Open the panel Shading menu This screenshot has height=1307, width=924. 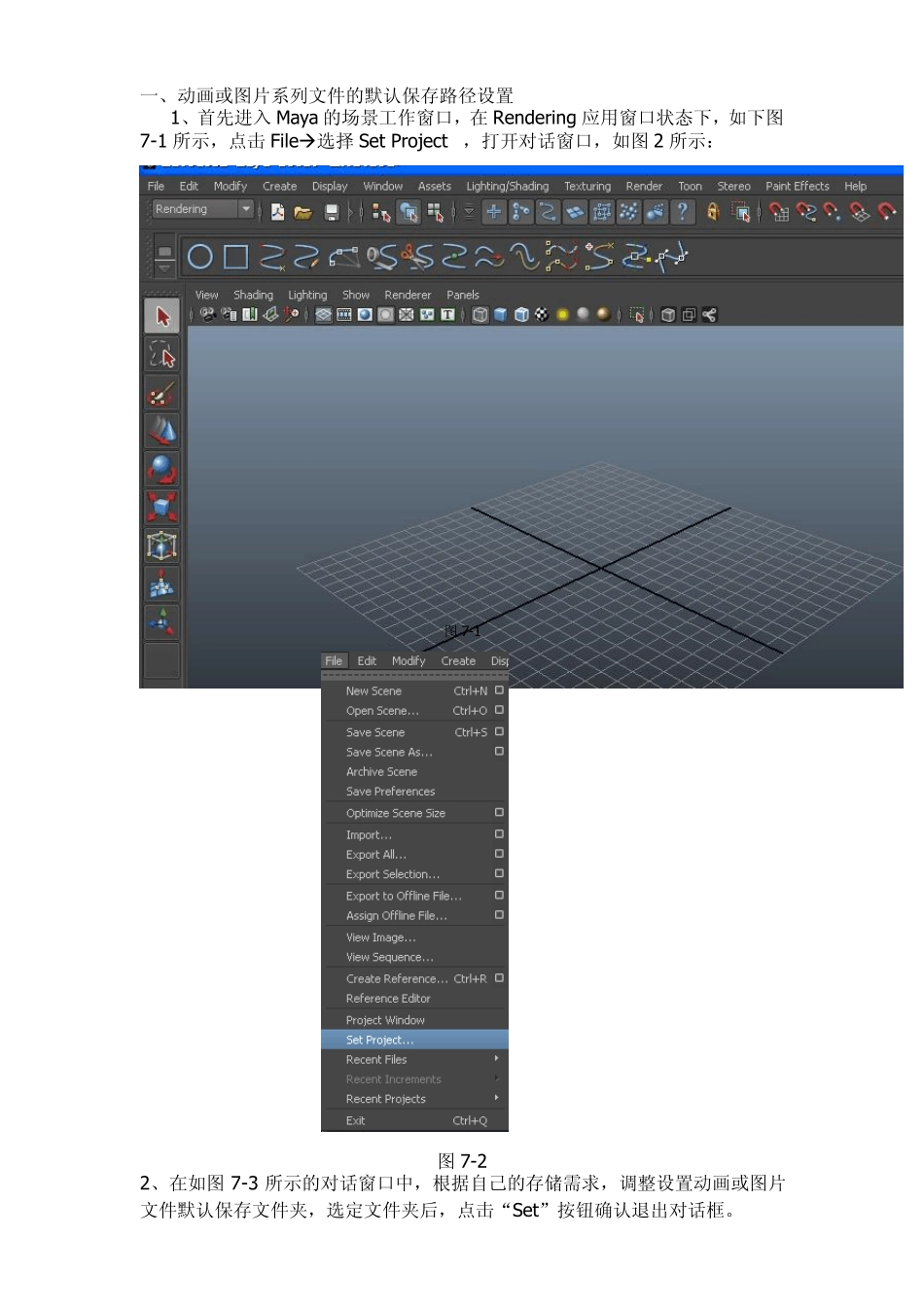(253, 295)
